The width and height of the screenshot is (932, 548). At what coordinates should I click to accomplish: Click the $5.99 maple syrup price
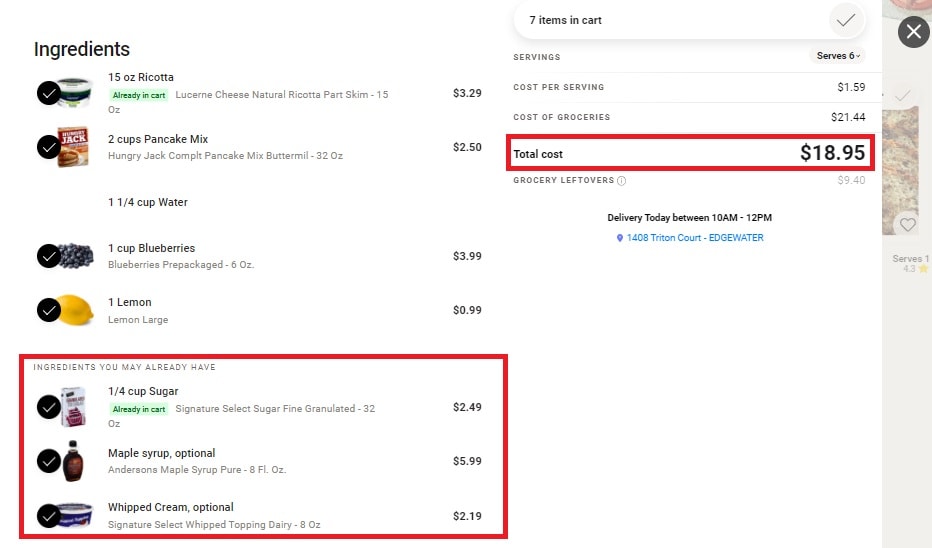pos(467,461)
